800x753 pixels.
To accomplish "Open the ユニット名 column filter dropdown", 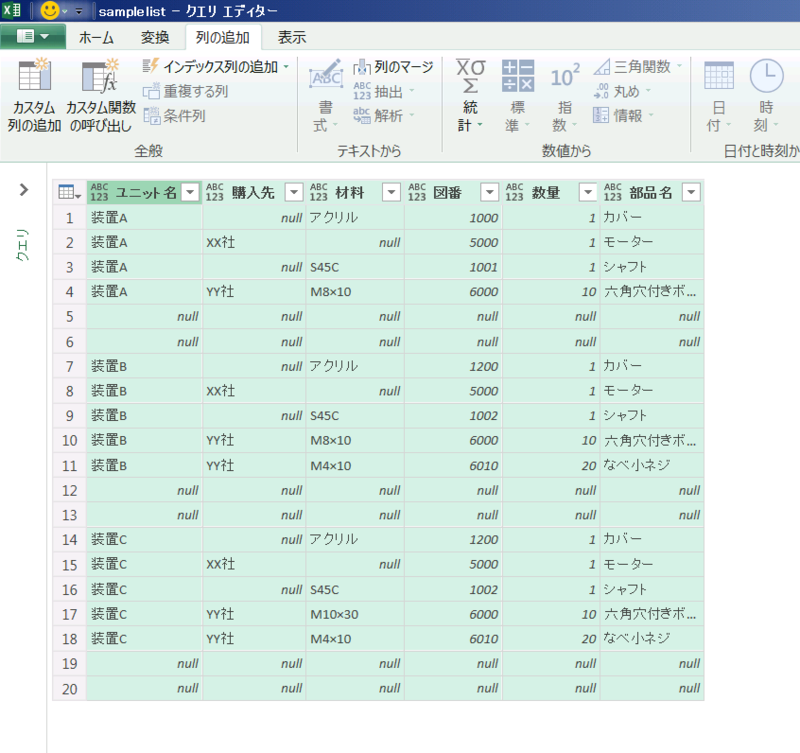I will pyautogui.click(x=191, y=192).
